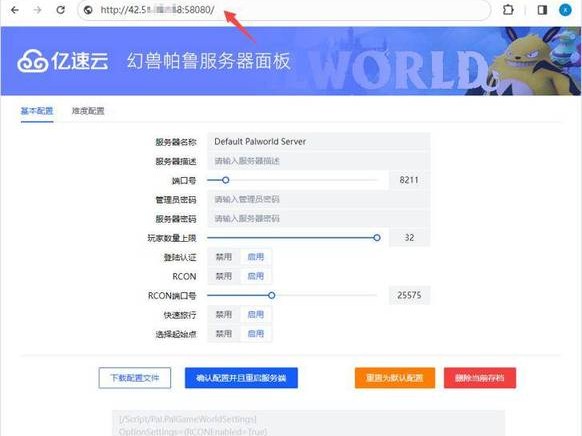Image resolution: width=582 pixels, height=436 pixels.
Task: Click the 幻兽帕鲁服务器面板 header title
Action: [x=208, y=61]
